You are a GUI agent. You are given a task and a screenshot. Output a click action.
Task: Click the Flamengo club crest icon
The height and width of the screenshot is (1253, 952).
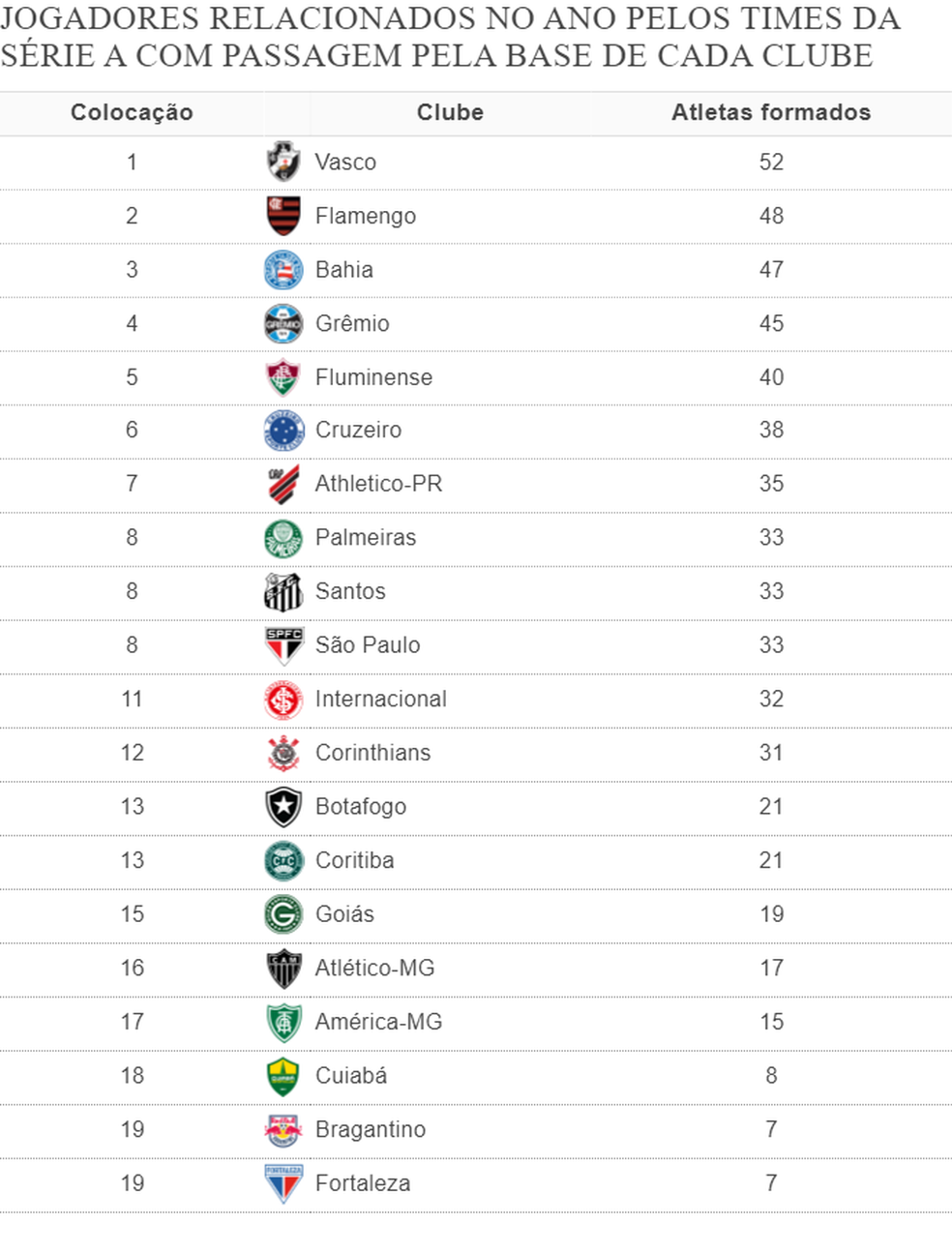(283, 216)
